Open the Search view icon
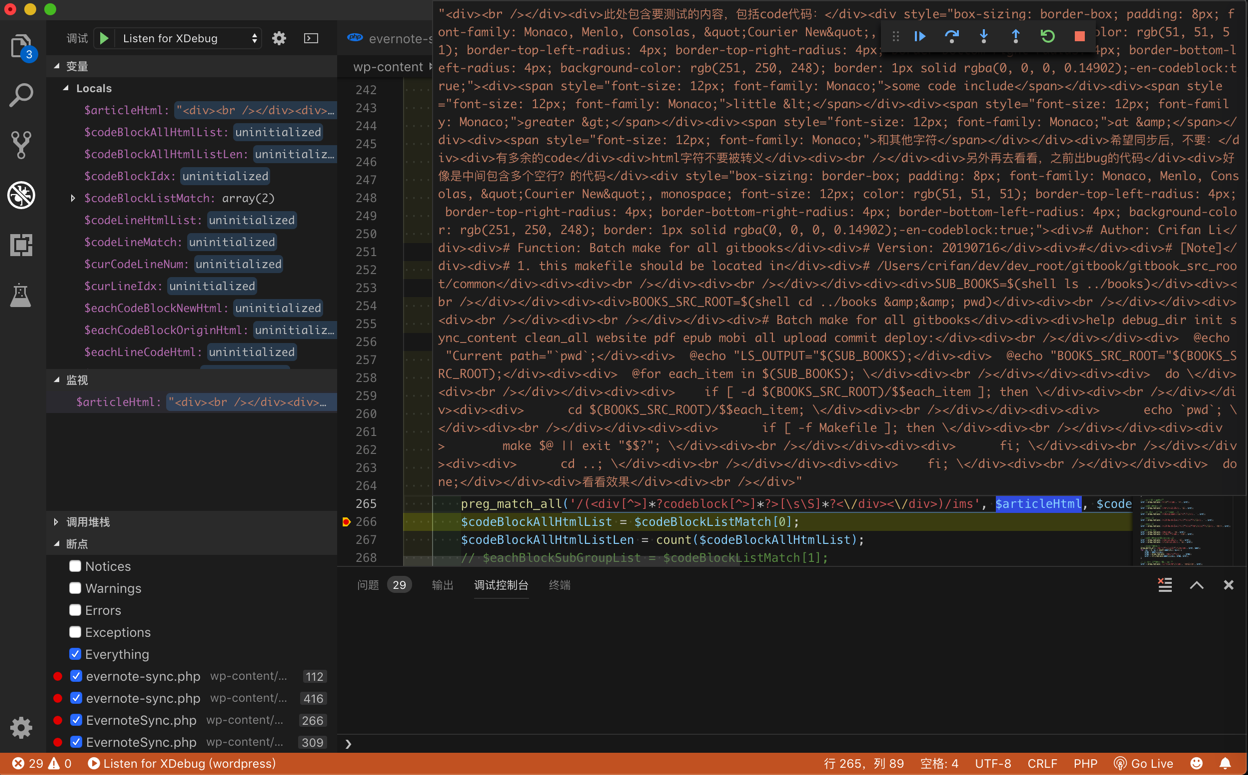Viewport: 1248px width, 775px height. coord(21,95)
